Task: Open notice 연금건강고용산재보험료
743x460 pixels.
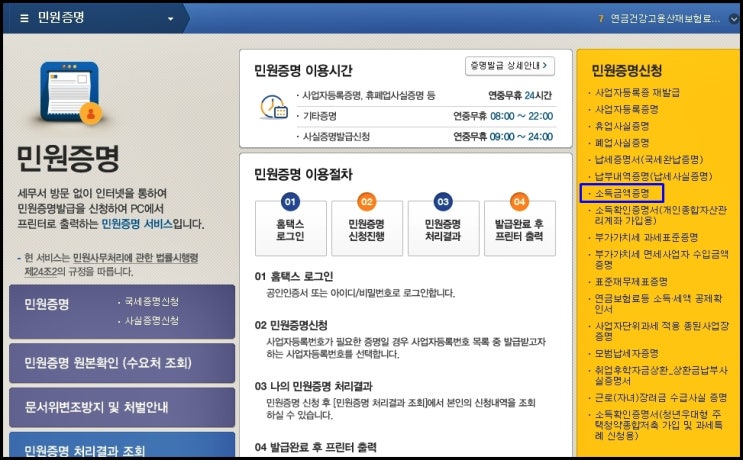Action: coord(665,19)
